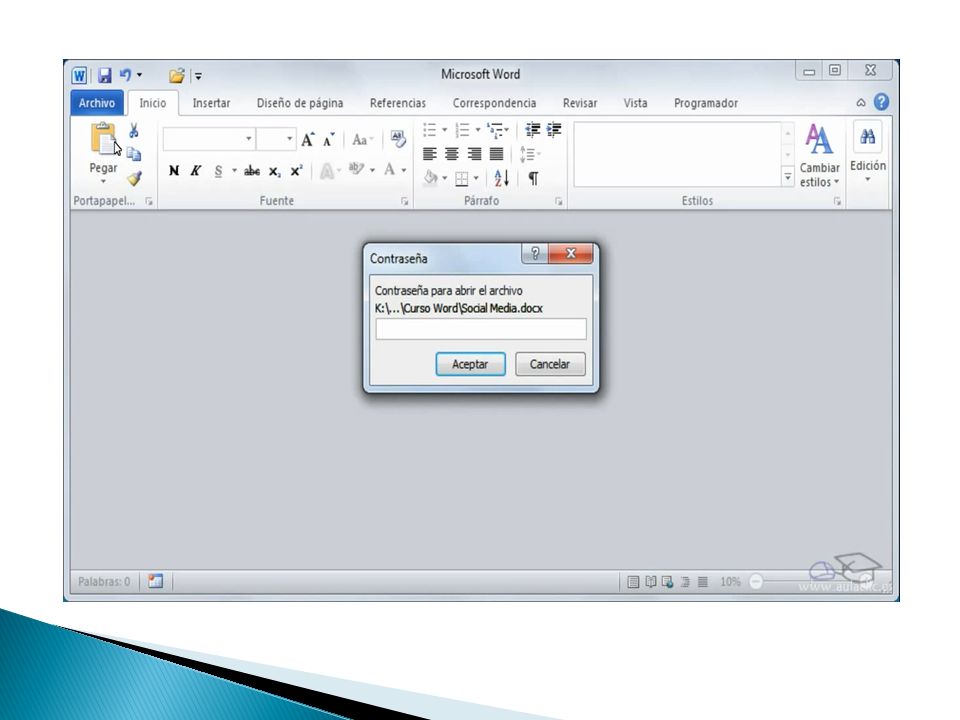Switch to the Vista tab
The image size is (960, 720).
coord(635,103)
